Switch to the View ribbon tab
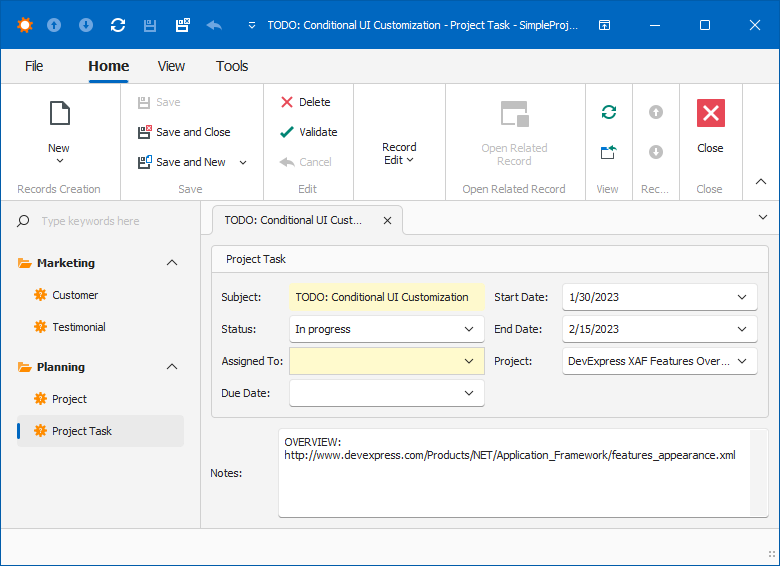The height and width of the screenshot is (566, 780). click(x=171, y=66)
